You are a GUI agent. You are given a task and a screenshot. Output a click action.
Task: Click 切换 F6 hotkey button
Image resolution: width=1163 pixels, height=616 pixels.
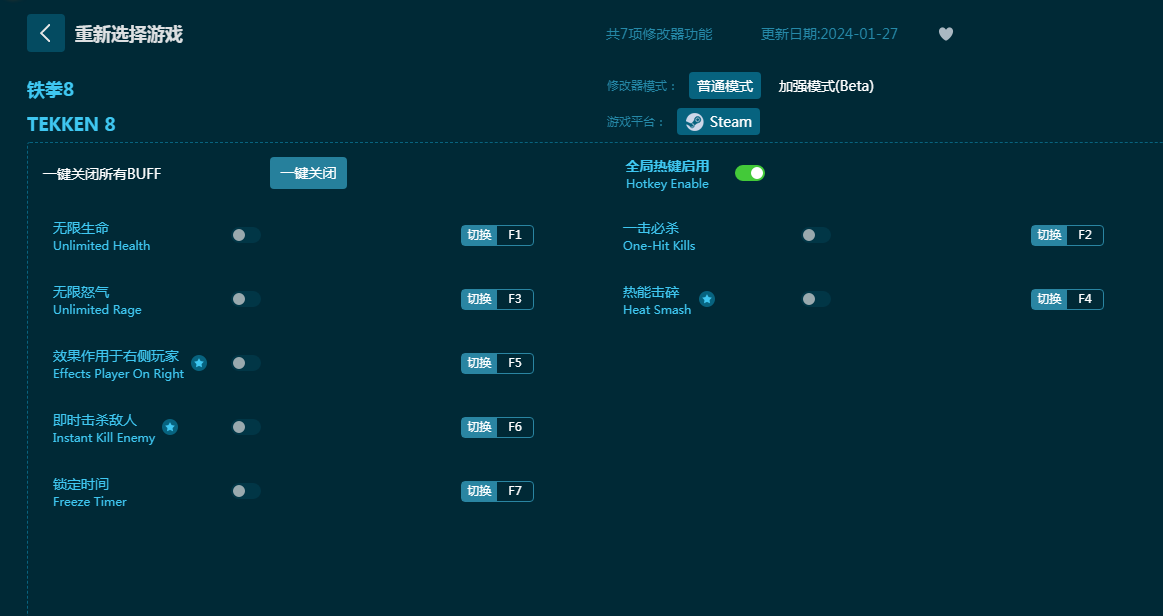coord(497,427)
